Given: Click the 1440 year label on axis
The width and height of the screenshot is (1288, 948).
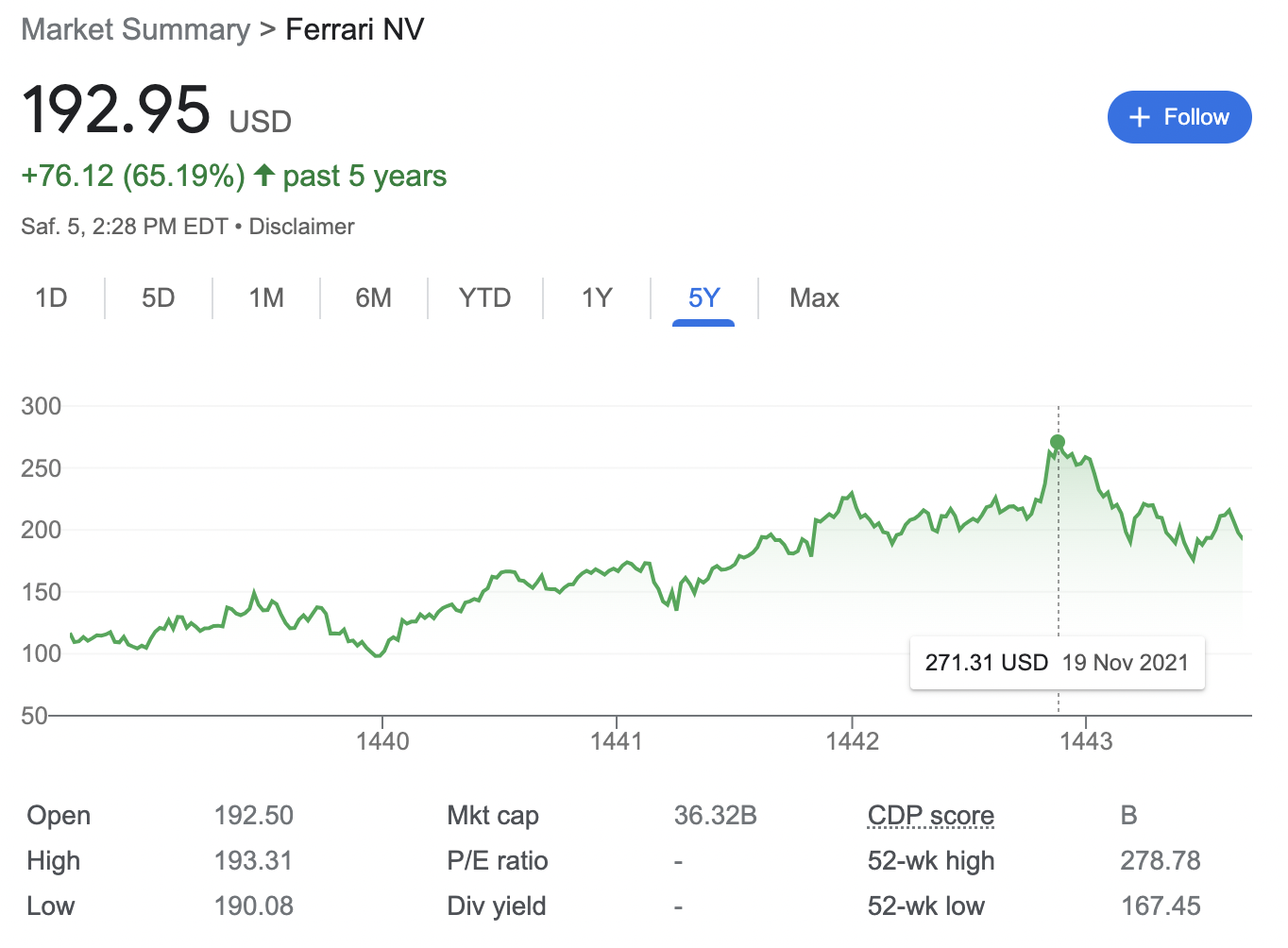Looking at the screenshot, I should pos(382,741).
